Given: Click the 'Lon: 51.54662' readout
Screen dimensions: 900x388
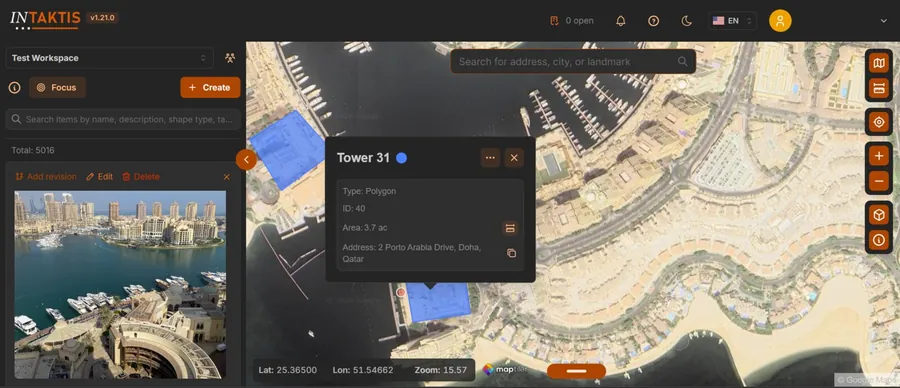Looking at the screenshot, I should pyautogui.click(x=363, y=370).
